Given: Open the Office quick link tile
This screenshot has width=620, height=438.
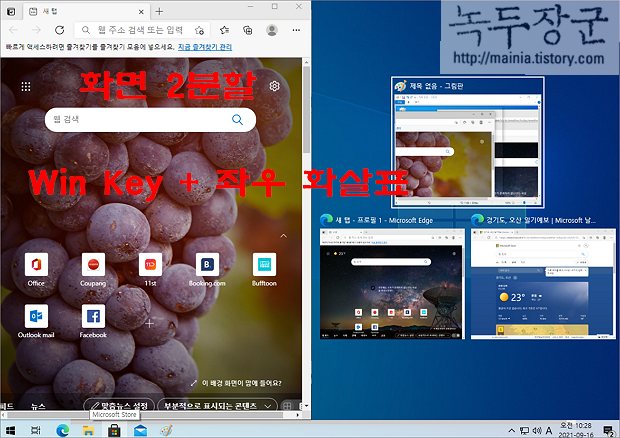Looking at the screenshot, I should click(36, 270).
